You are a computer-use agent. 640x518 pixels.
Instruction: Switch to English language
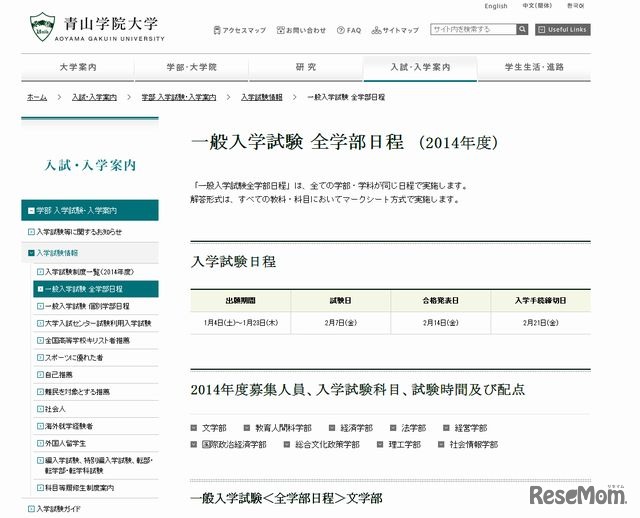496,6
